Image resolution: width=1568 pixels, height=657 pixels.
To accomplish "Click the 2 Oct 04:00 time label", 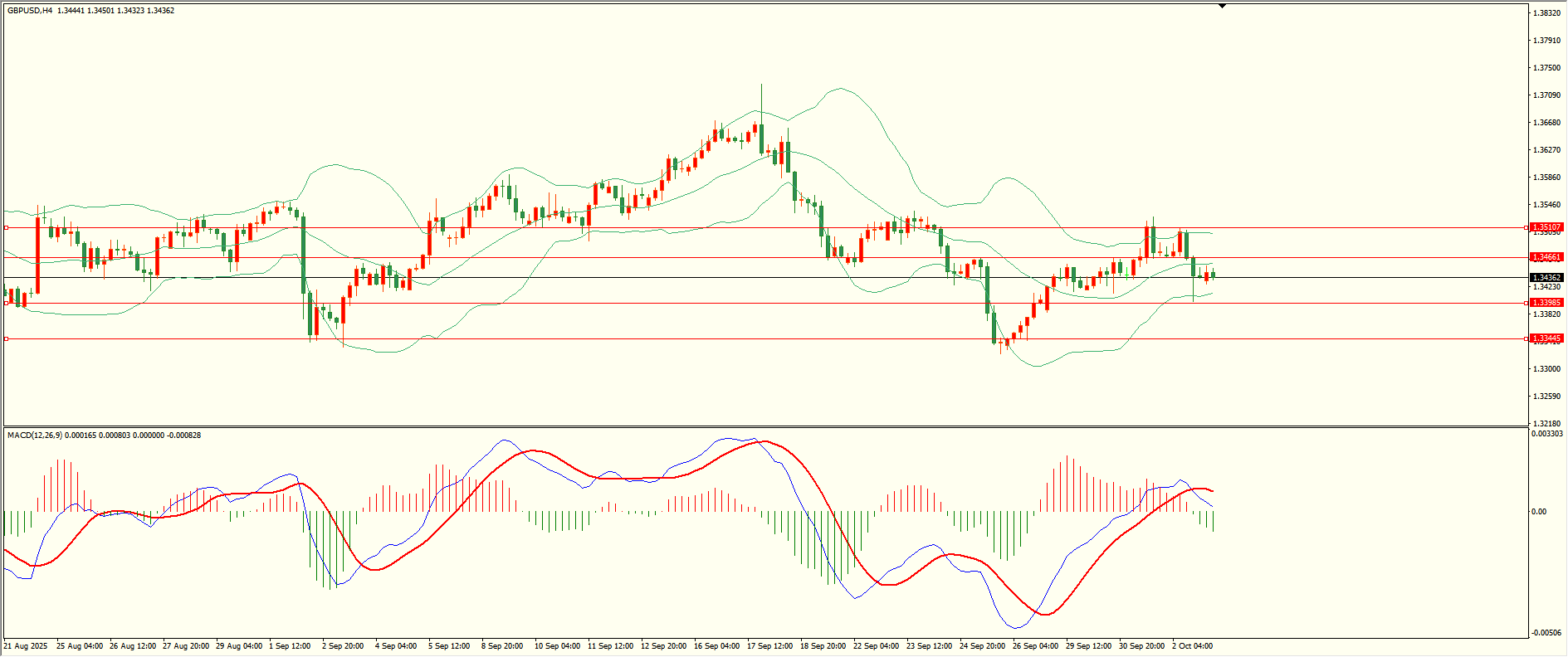I will (1192, 646).
